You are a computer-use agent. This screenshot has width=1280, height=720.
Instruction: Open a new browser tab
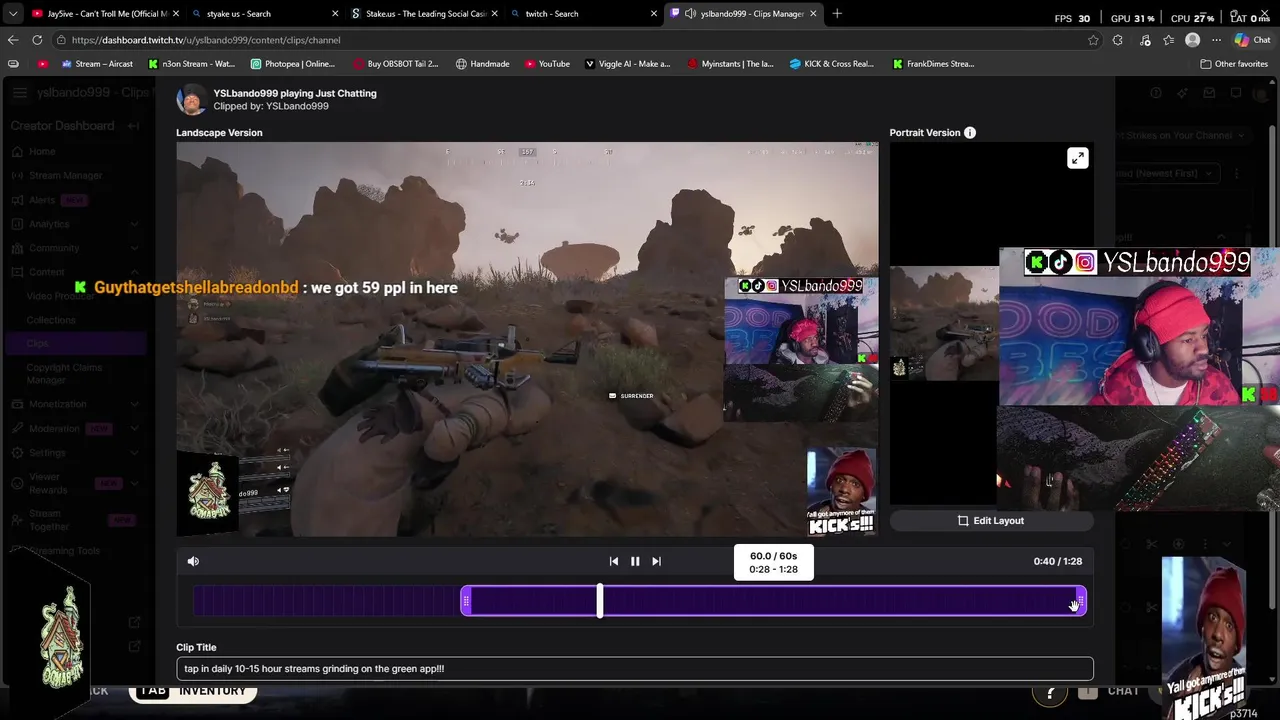tap(837, 13)
